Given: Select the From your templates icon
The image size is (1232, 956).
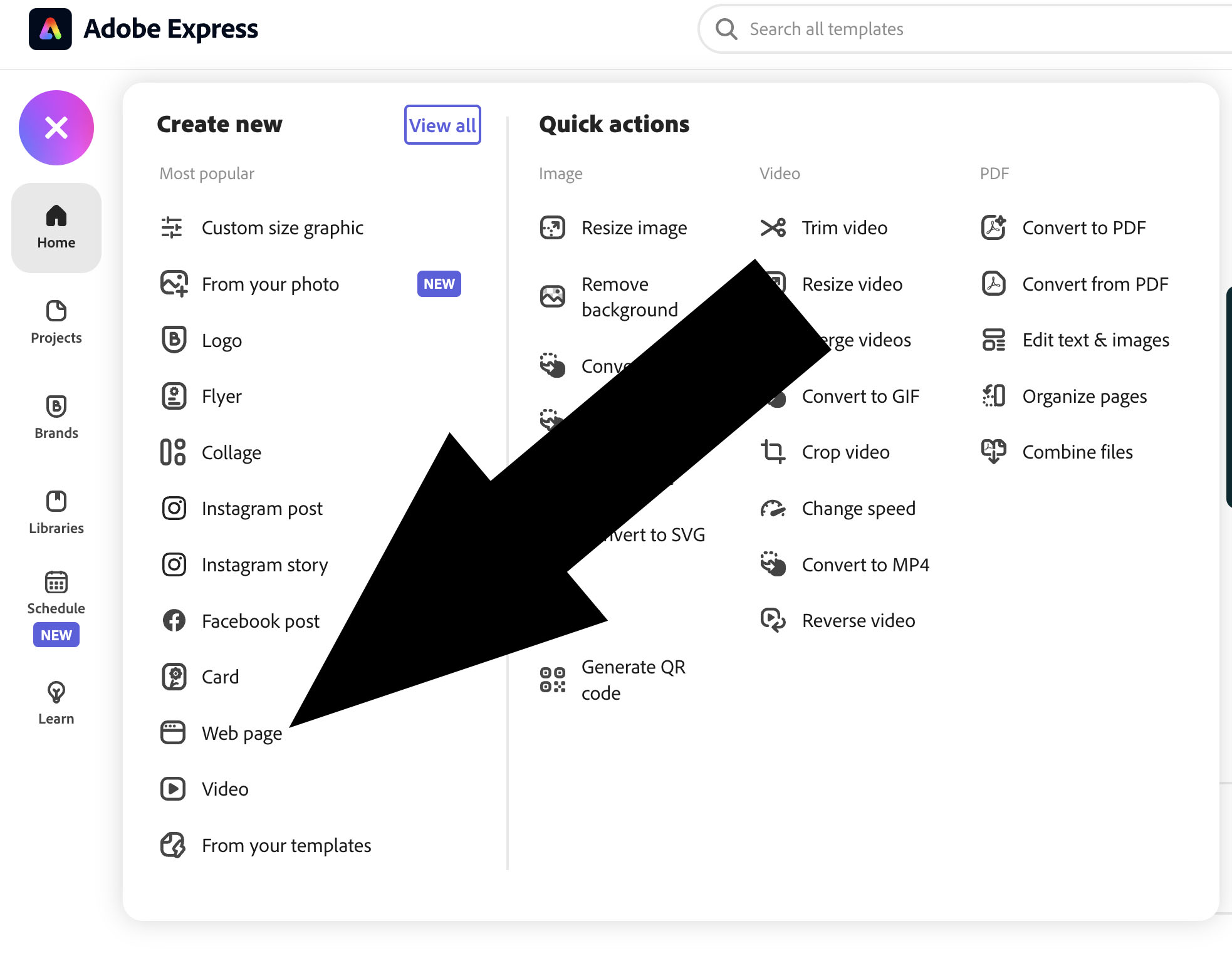Looking at the screenshot, I should pos(173,845).
